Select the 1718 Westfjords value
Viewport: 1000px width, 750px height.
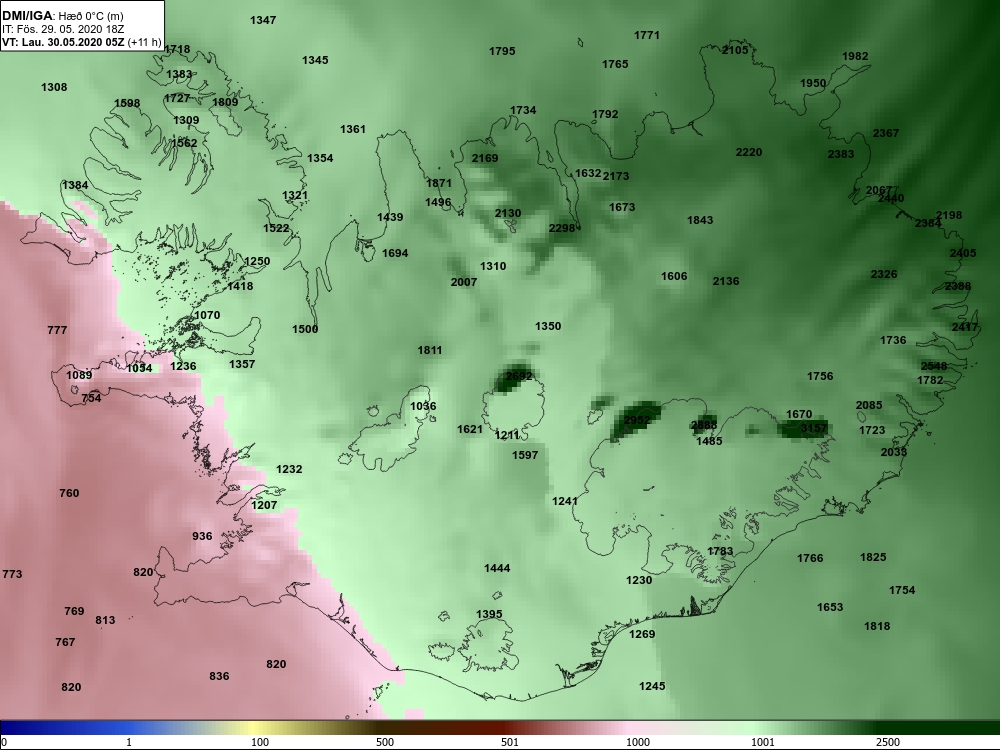[177, 50]
